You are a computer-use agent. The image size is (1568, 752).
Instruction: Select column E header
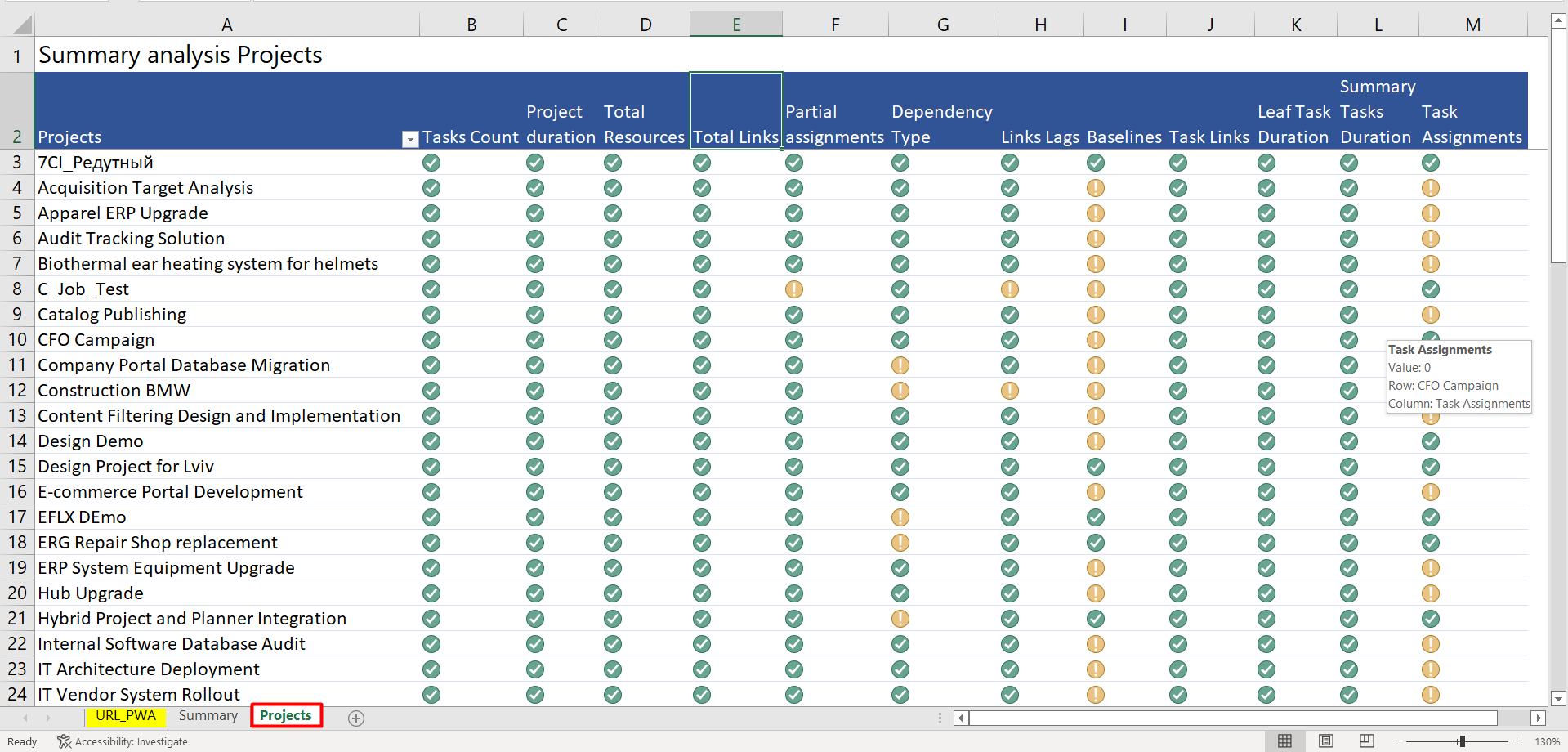736,25
